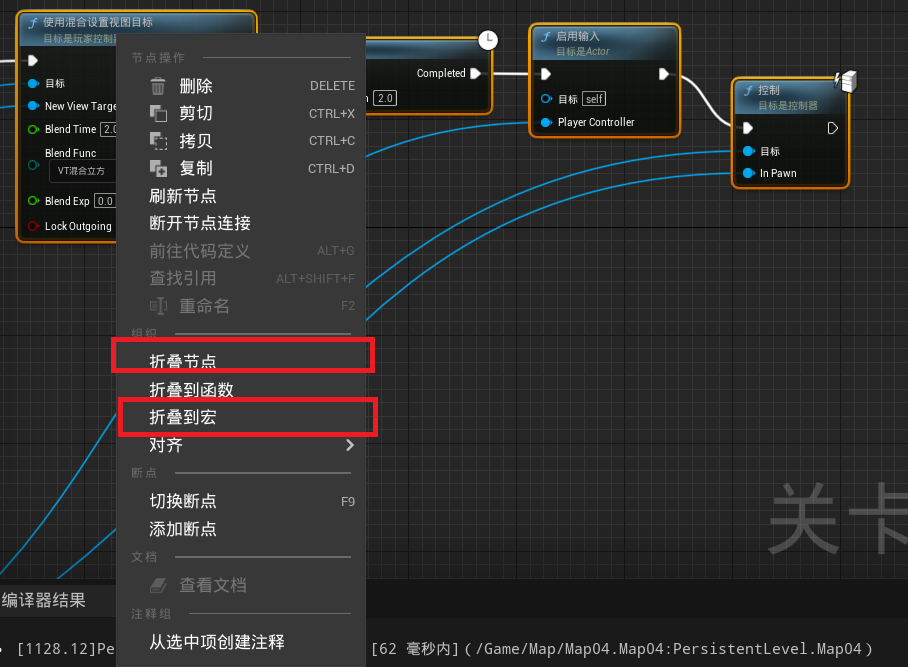Viewport: 908px width, 667px height.
Task: Click the New View Target pin
Action: click(x=34, y=106)
